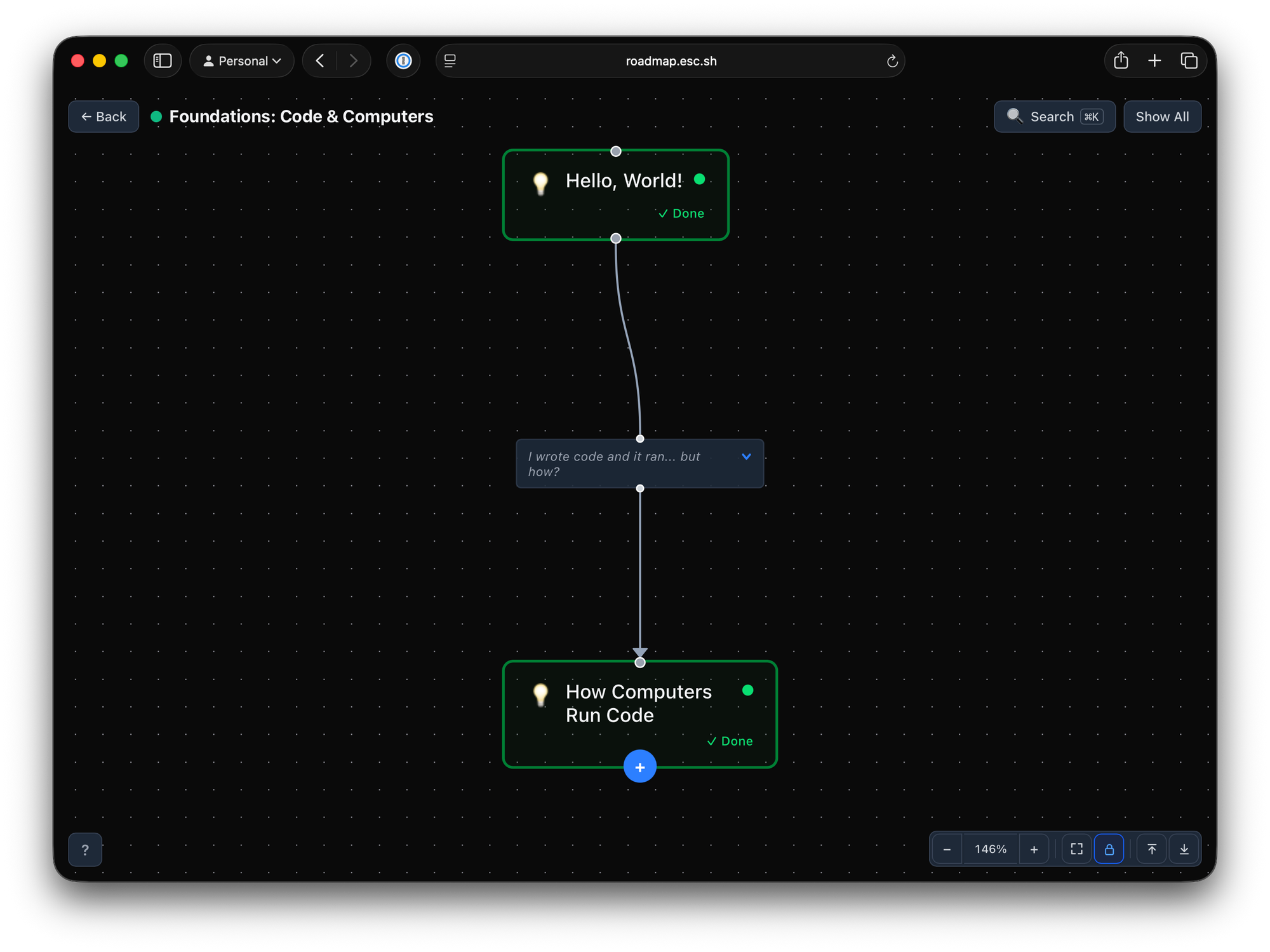Open the Search box
1270x952 pixels.
(1053, 117)
